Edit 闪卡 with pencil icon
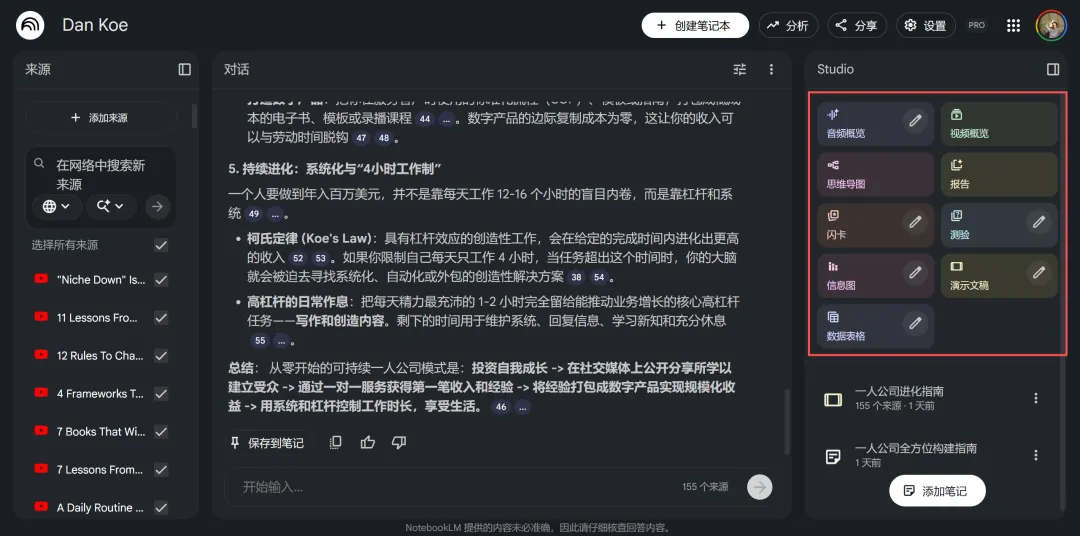The height and width of the screenshot is (536, 1080). tap(915, 222)
